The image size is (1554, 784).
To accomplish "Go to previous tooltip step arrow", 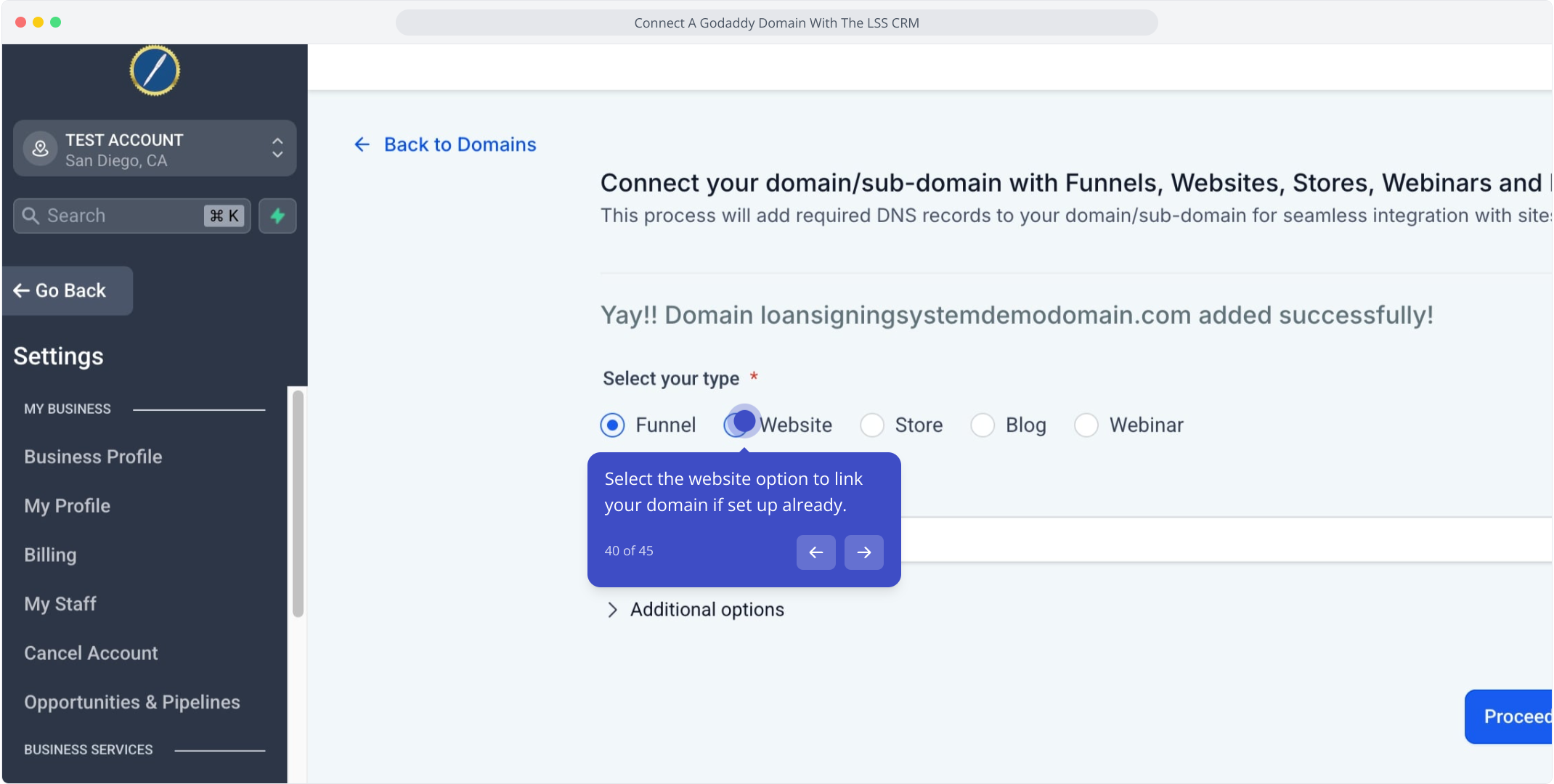I will coord(816,552).
